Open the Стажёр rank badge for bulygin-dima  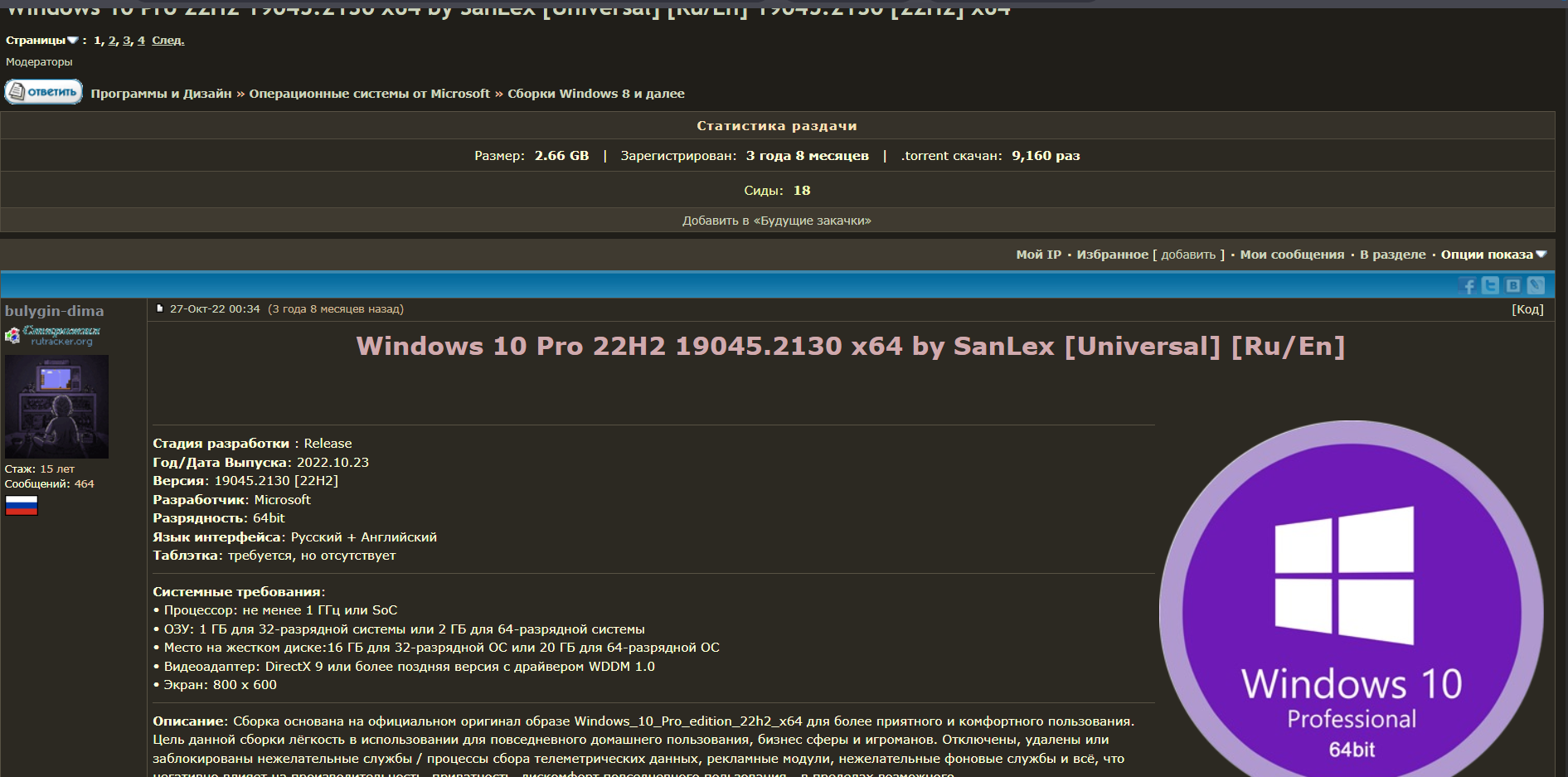click(x=54, y=335)
